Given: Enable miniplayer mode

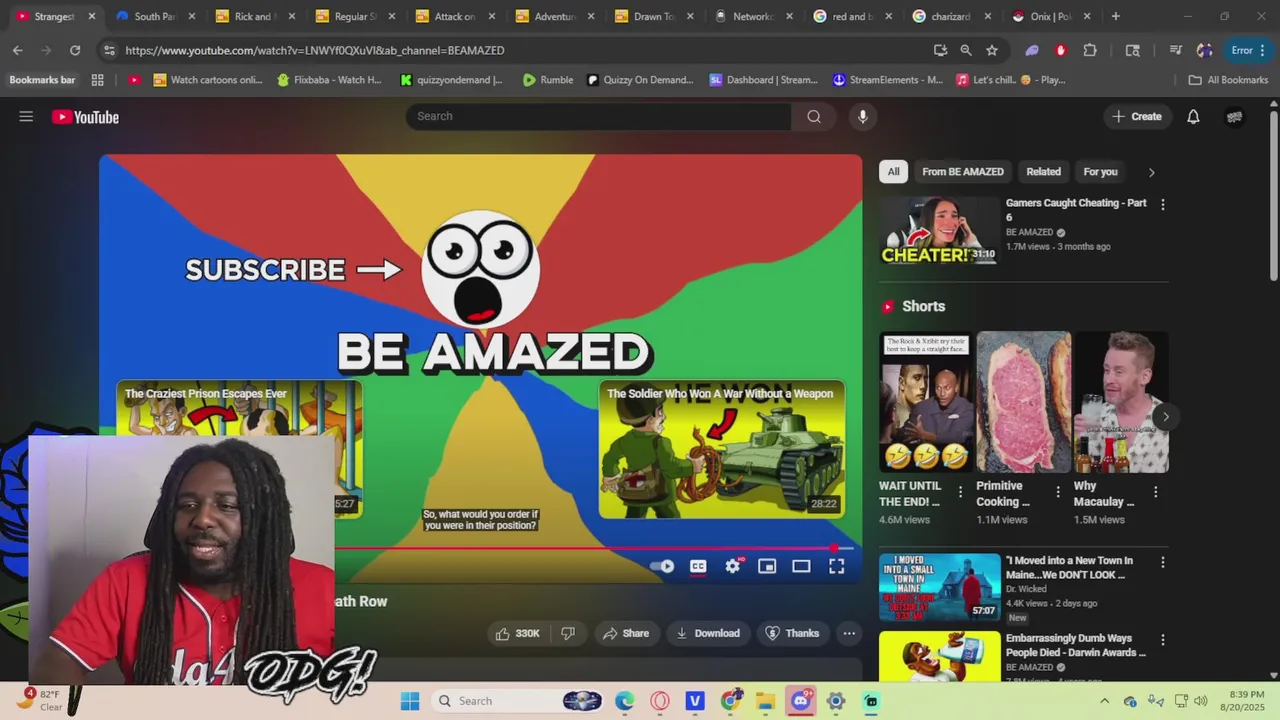Looking at the screenshot, I should (767, 566).
